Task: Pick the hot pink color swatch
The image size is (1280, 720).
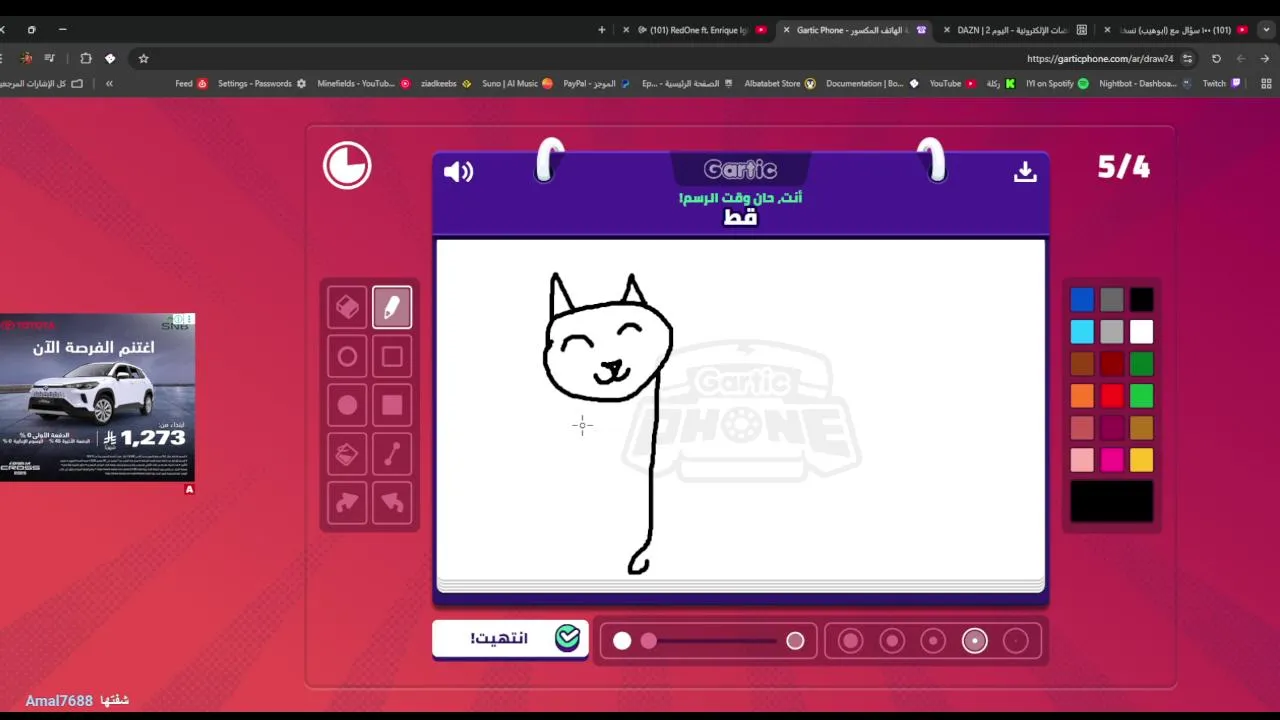Action: [x=1112, y=460]
